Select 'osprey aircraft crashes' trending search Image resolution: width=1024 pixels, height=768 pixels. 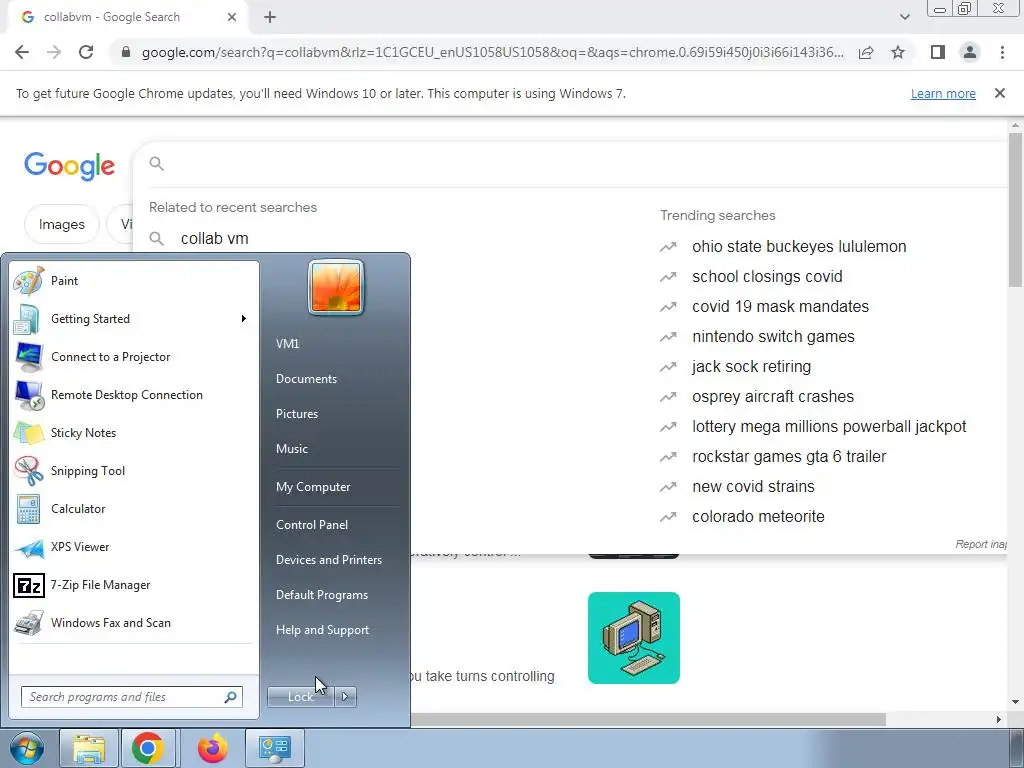(x=773, y=396)
